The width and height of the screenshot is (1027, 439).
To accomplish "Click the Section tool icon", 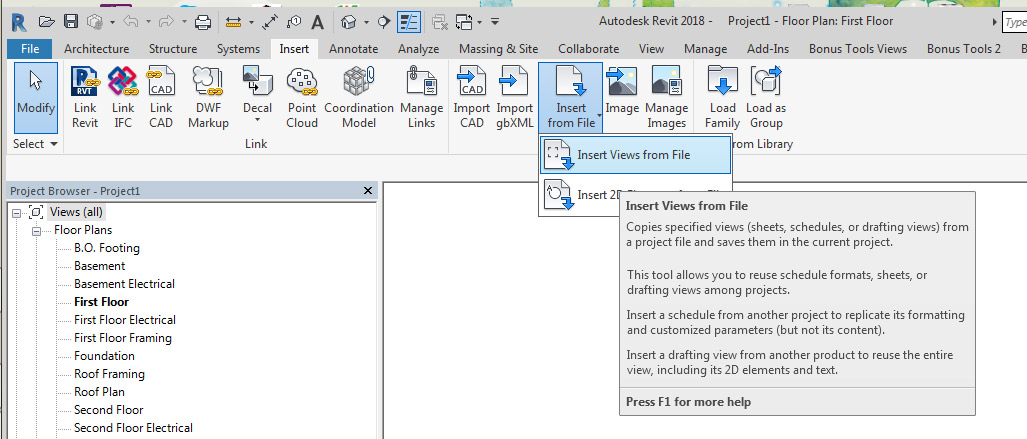I will pyautogui.click(x=384, y=22).
